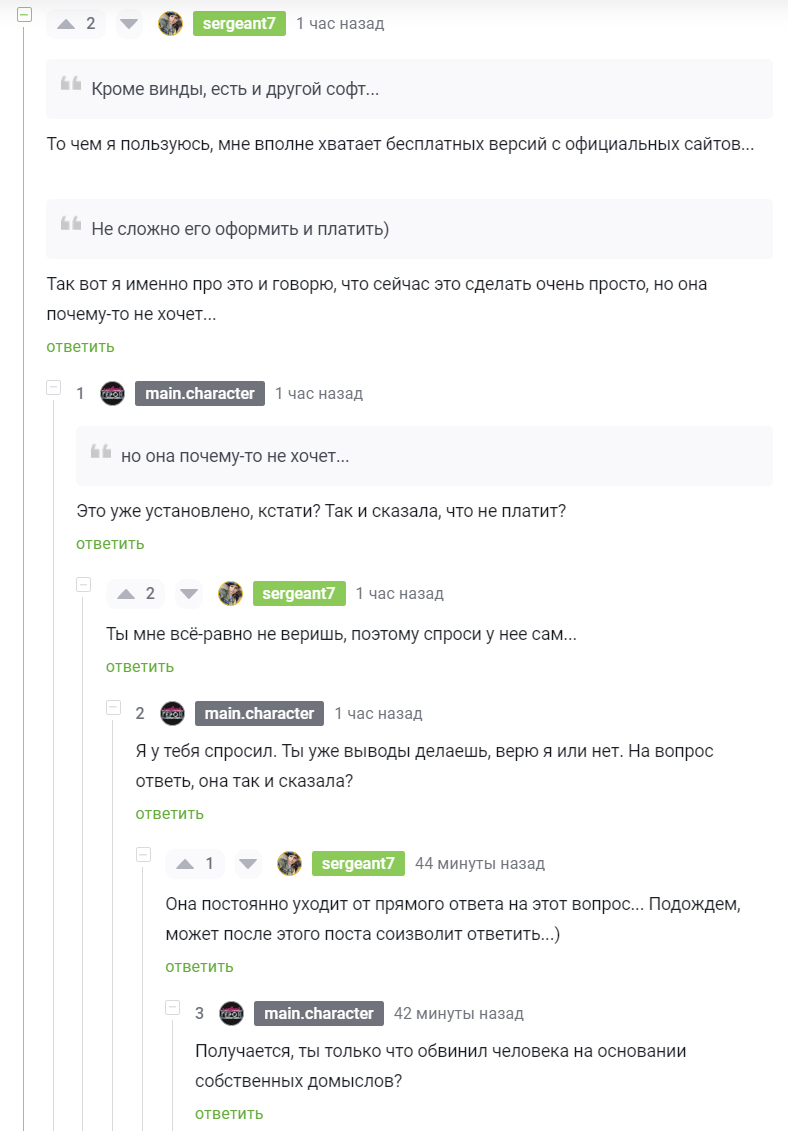Upvote sergeant7's 'Ты мне всё-равно не веришь' comment
The height and width of the screenshot is (1131, 788).
coord(126,594)
